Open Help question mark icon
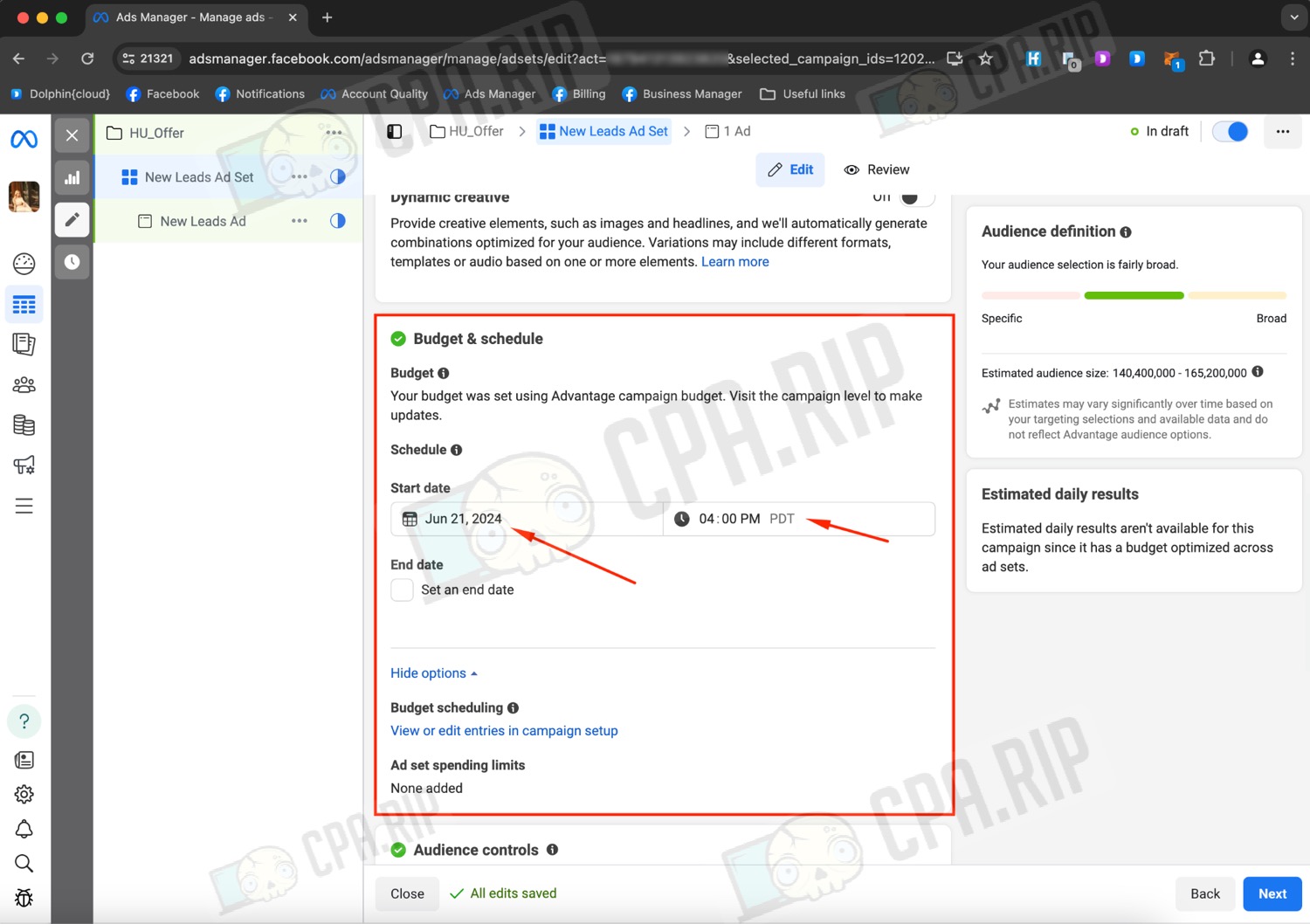 24,721
